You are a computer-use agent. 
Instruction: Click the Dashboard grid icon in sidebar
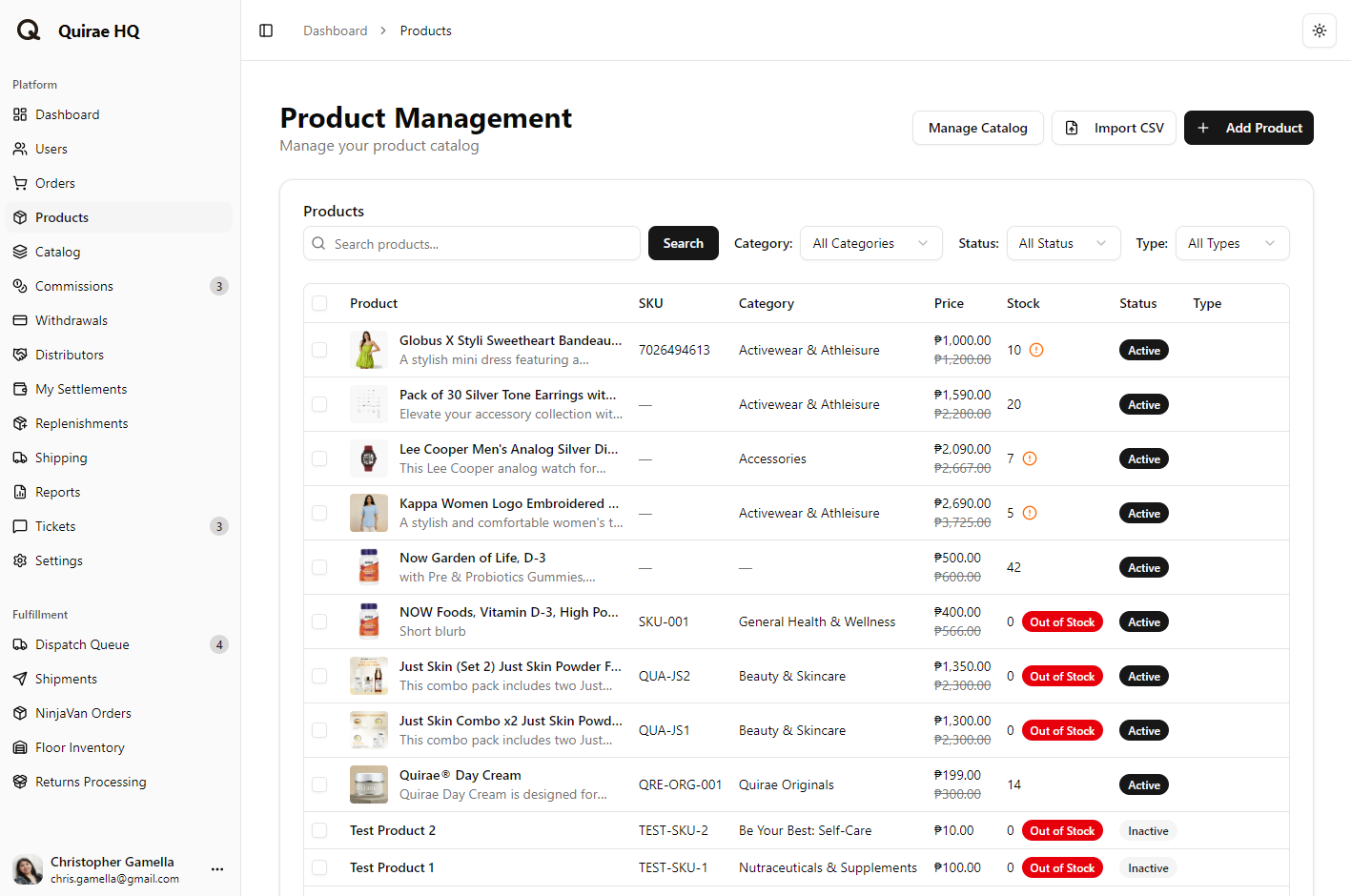[x=20, y=114]
